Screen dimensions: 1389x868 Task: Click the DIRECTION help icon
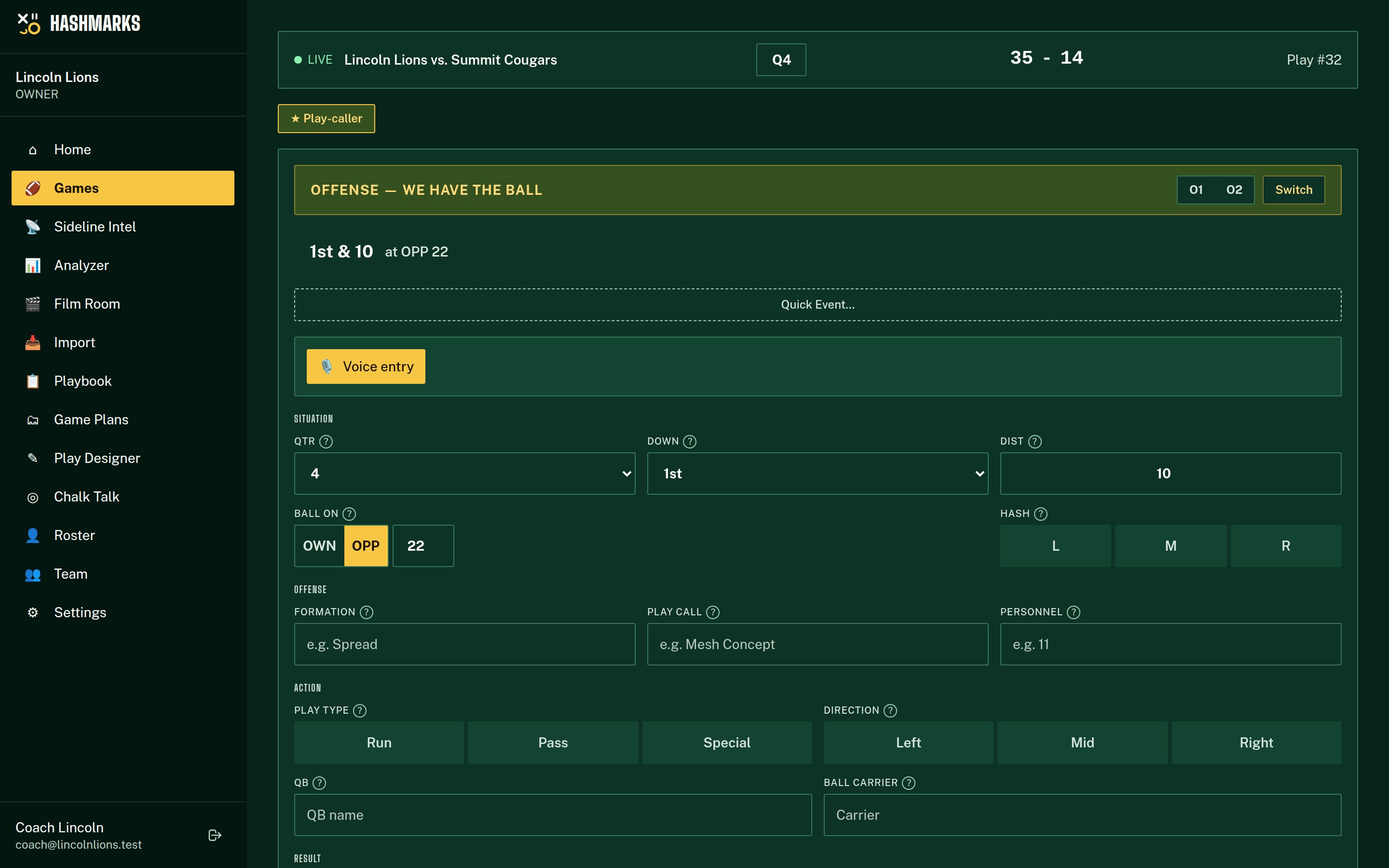[x=890, y=711]
